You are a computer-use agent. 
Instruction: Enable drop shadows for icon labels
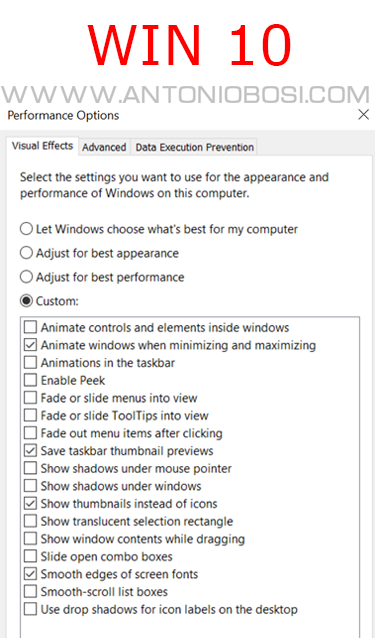pyautogui.click(x=31, y=609)
